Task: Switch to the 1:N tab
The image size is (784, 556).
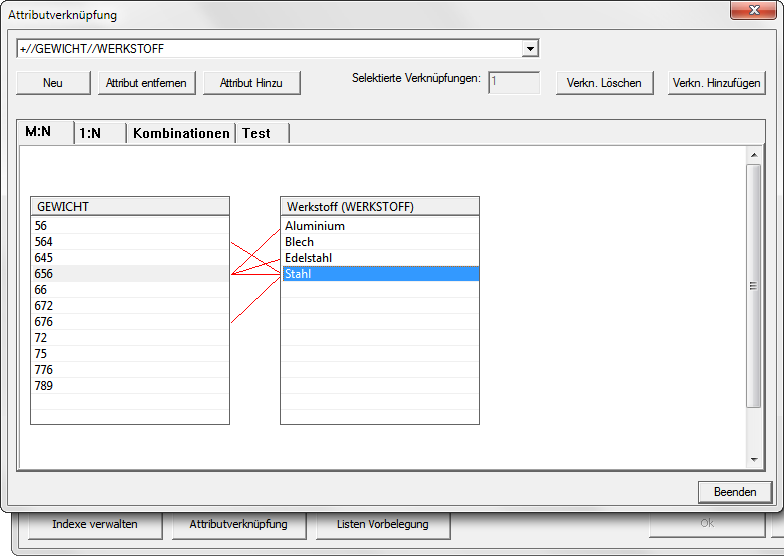Action: [100, 134]
